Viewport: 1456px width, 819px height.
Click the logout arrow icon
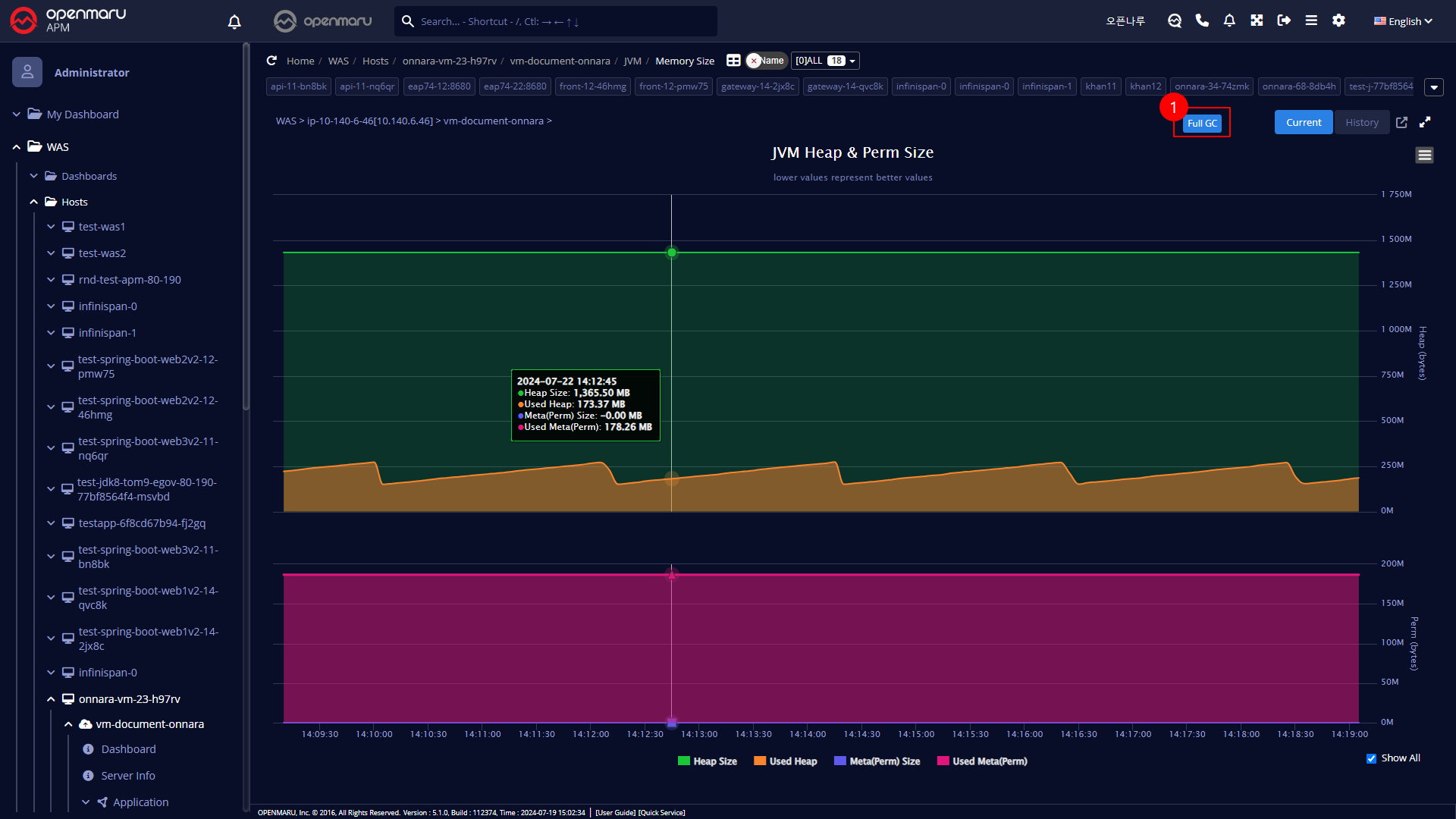tap(1284, 20)
